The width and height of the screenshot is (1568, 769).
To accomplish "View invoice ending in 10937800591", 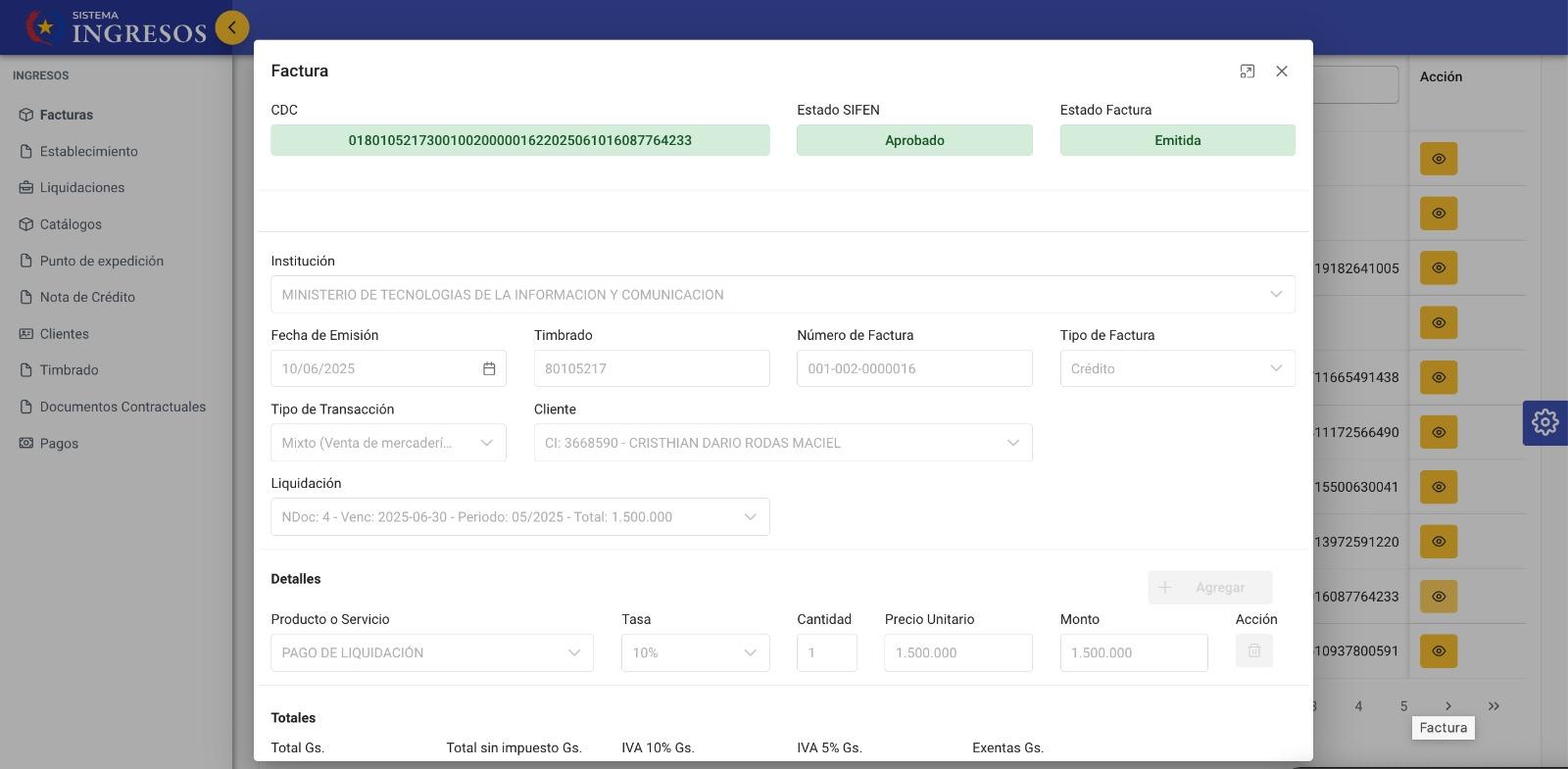I will point(1438,651).
